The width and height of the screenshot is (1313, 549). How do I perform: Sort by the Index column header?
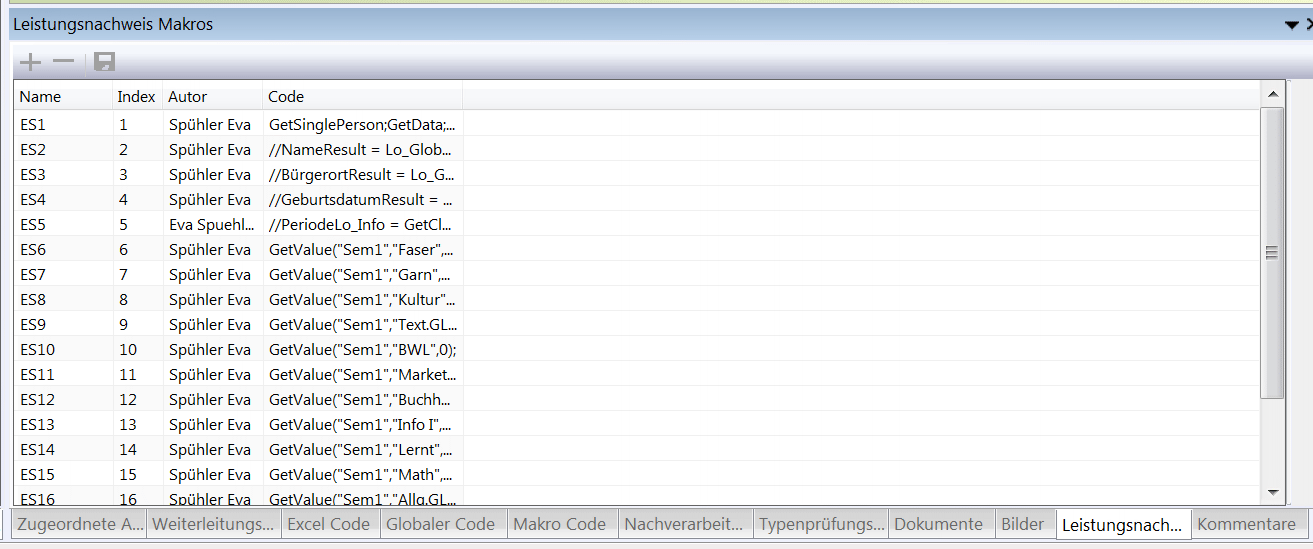[x=136, y=97]
